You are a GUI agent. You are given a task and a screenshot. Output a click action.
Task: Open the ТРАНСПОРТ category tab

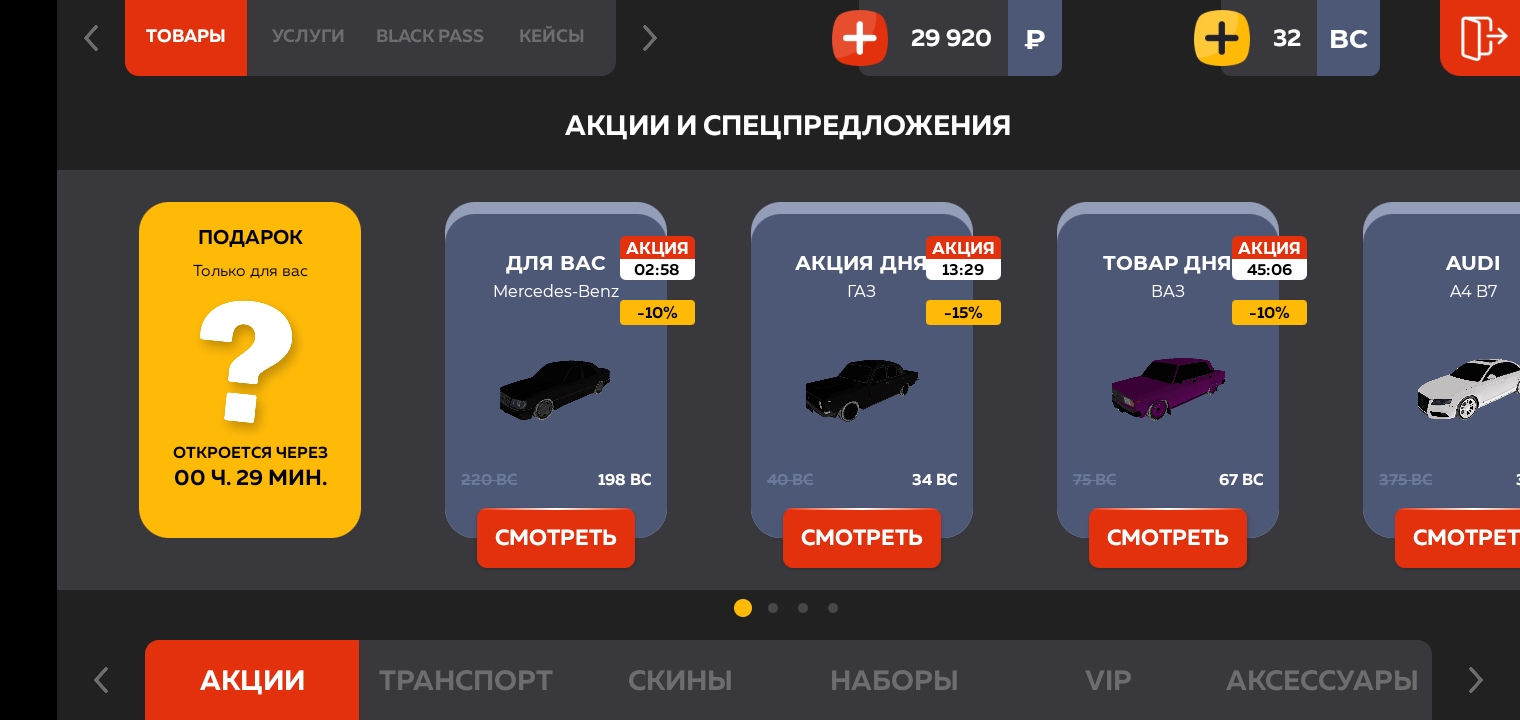coord(465,680)
